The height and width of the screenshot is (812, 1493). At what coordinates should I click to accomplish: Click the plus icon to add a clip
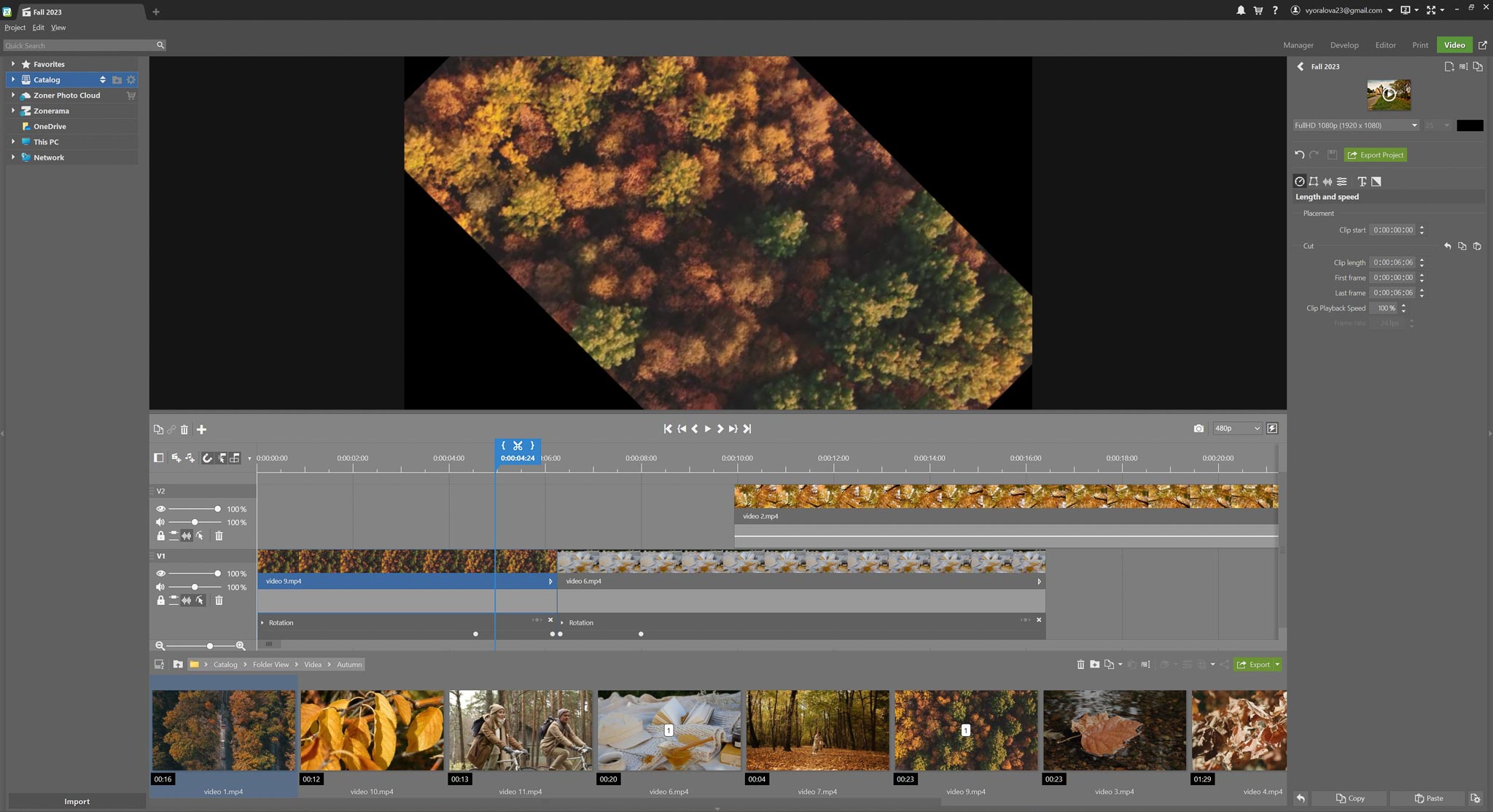pos(202,429)
